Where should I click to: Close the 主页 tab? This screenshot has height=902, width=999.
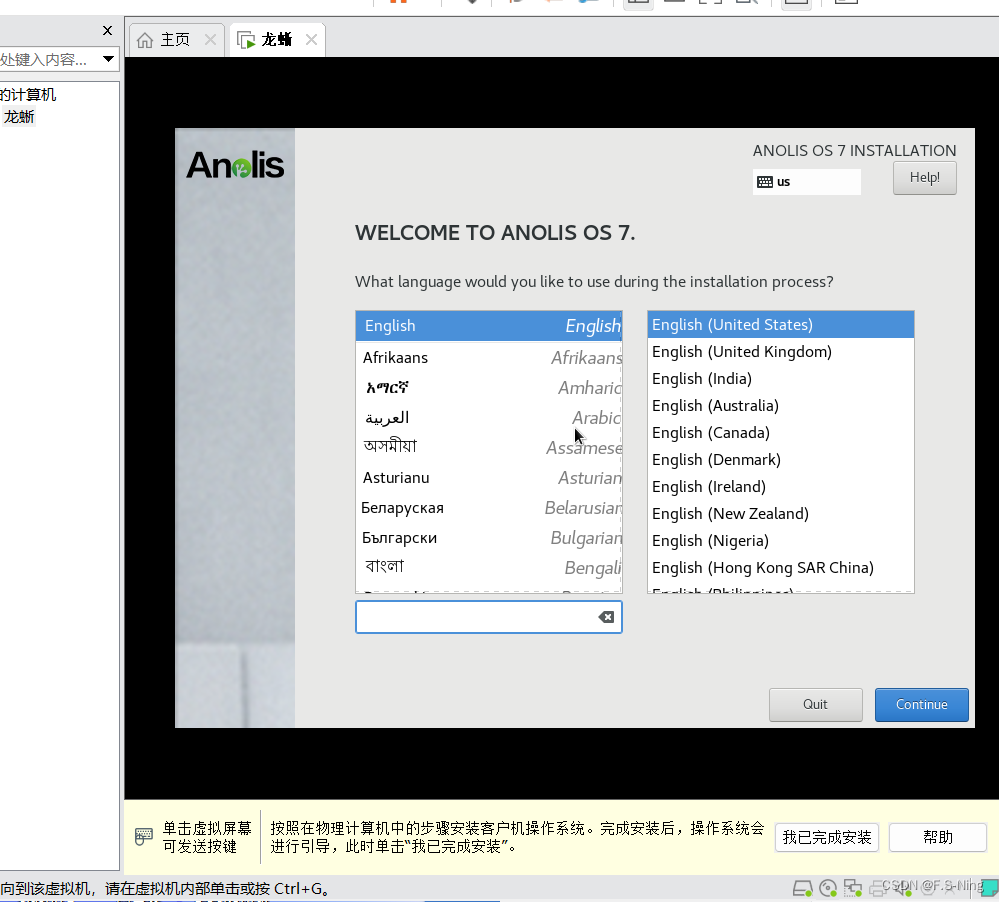(210, 39)
